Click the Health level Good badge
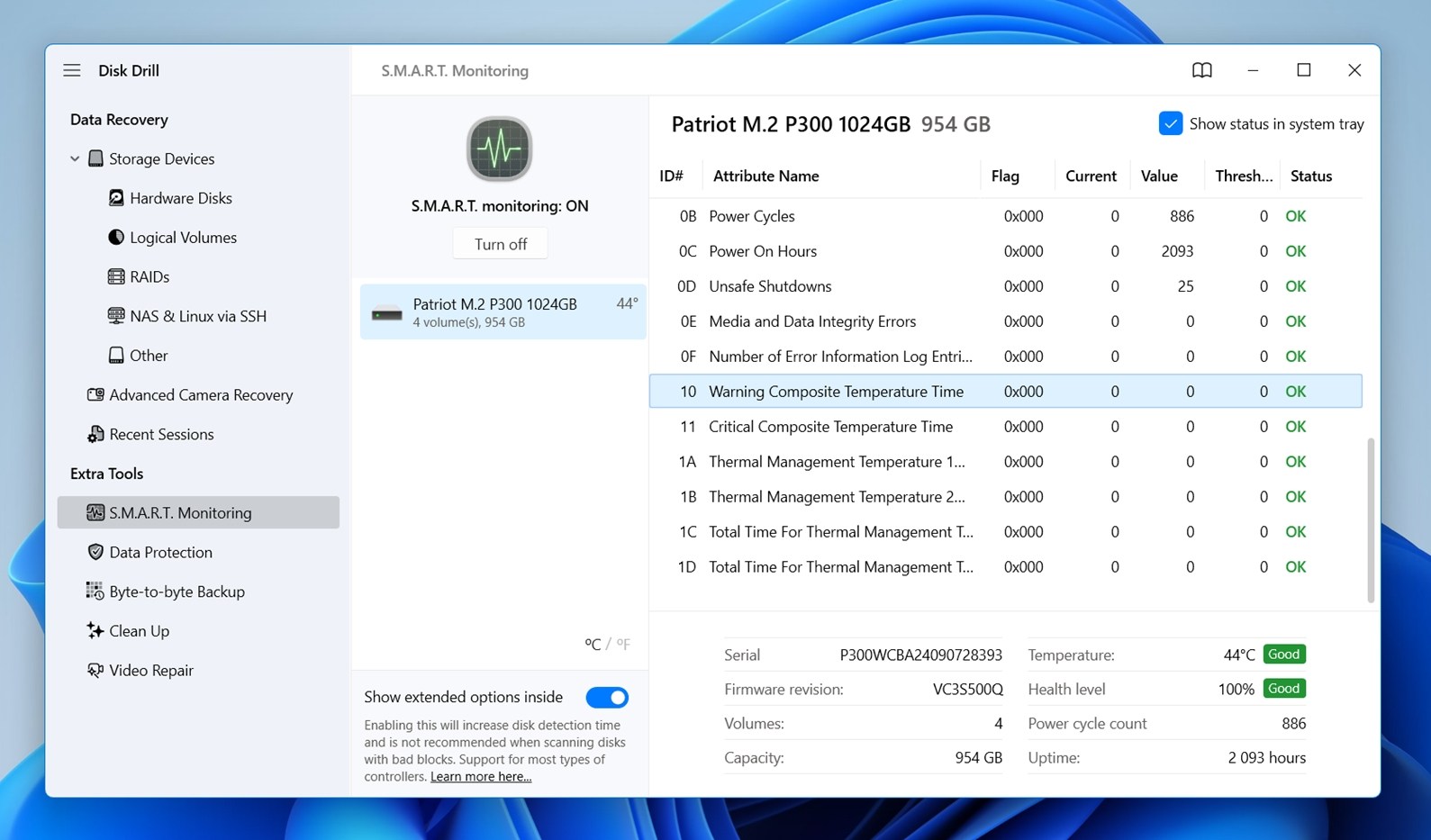Screen dimensions: 1431x840 pyautogui.click(x=1284, y=689)
